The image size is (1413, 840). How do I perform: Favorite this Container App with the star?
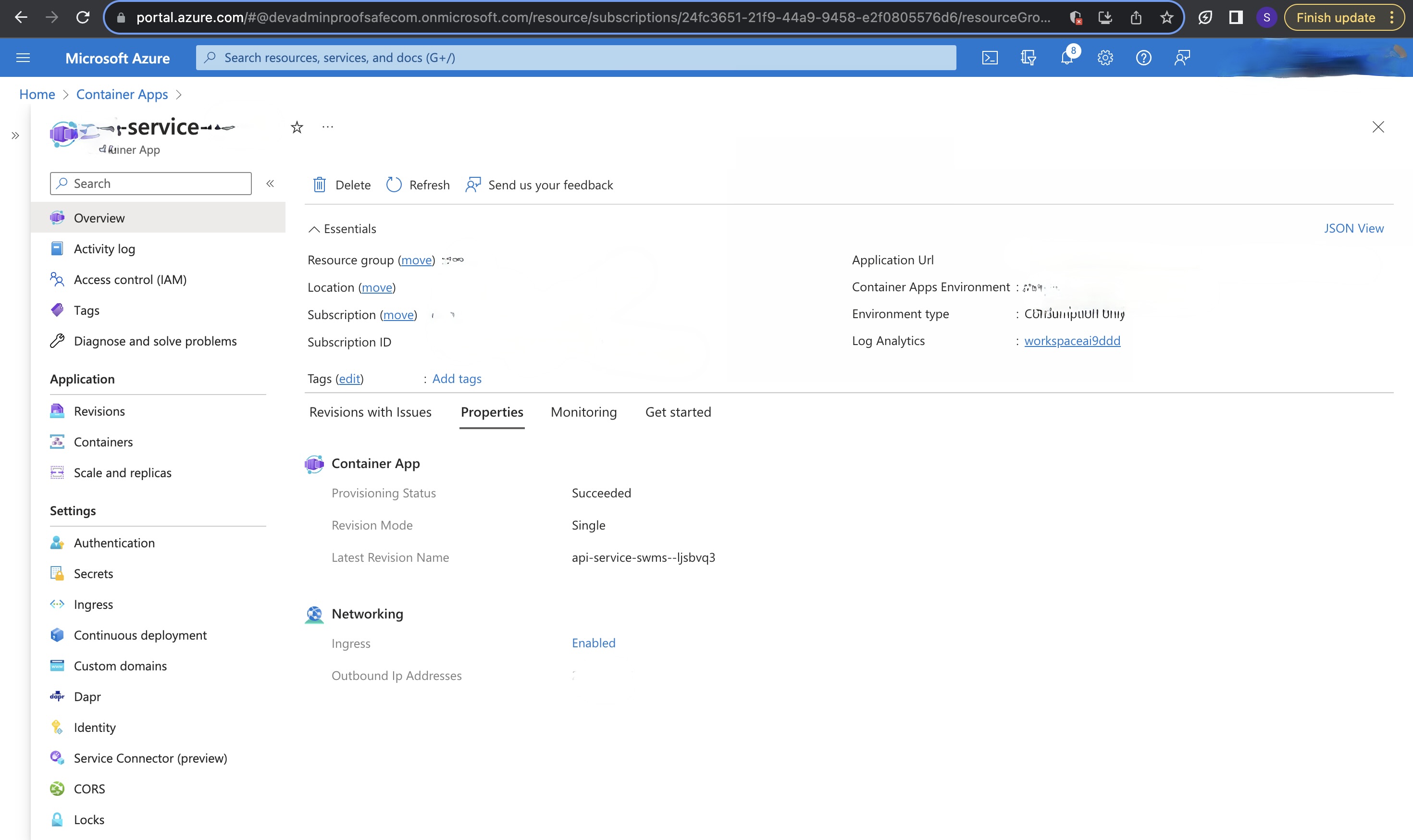(297, 127)
